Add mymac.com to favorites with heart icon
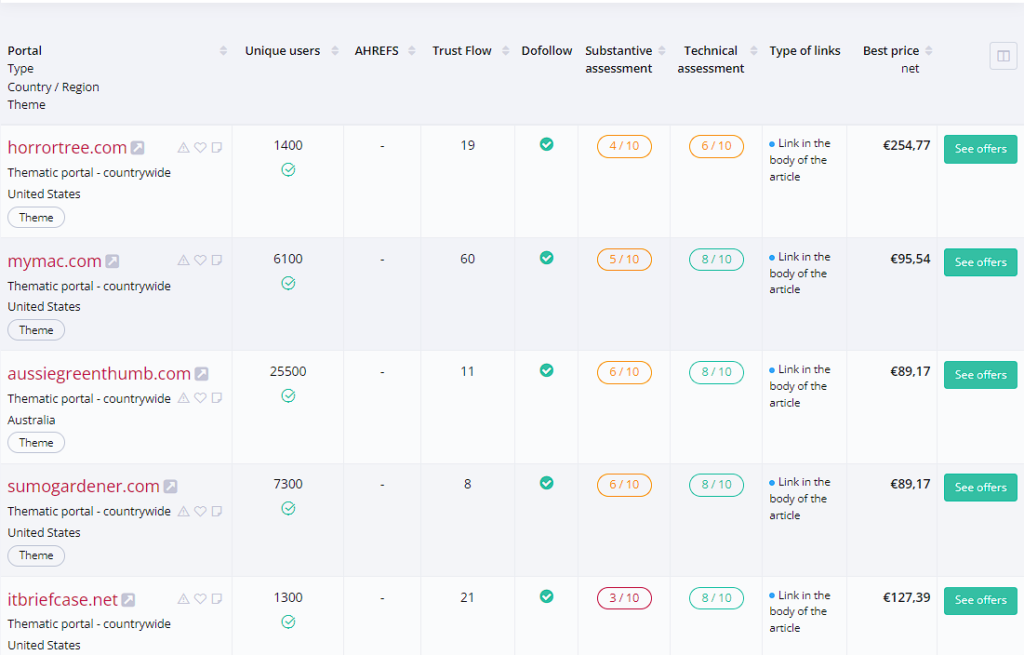 pyautogui.click(x=200, y=261)
